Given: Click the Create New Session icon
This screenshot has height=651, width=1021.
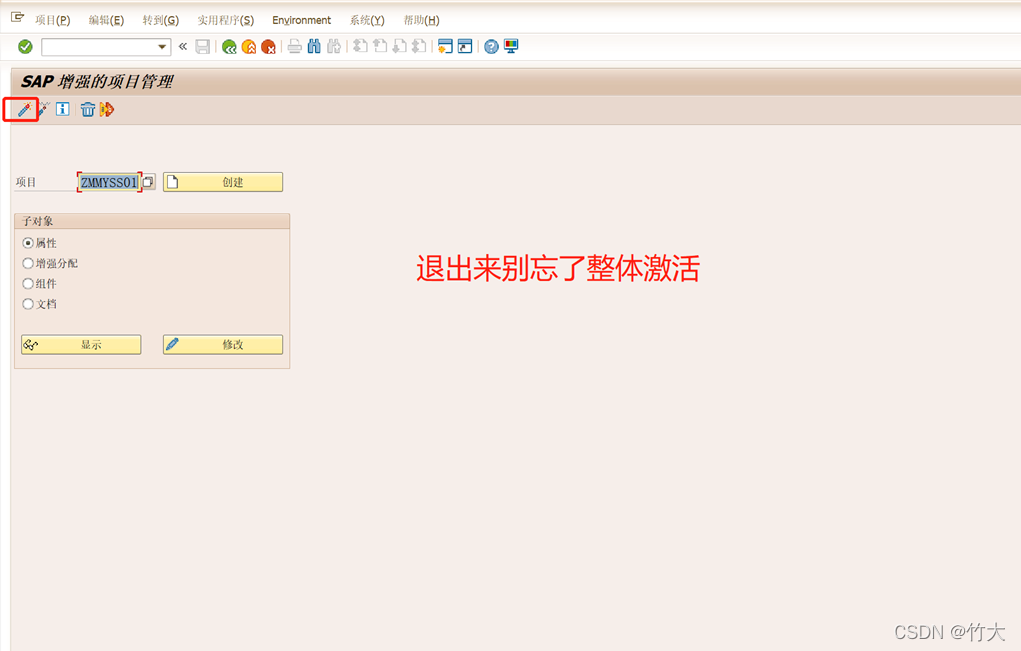Looking at the screenshot, I should (445, 46).
